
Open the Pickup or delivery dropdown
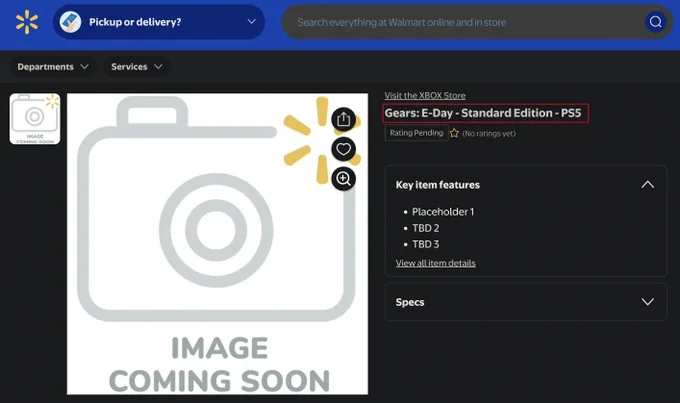pos(159,22)
